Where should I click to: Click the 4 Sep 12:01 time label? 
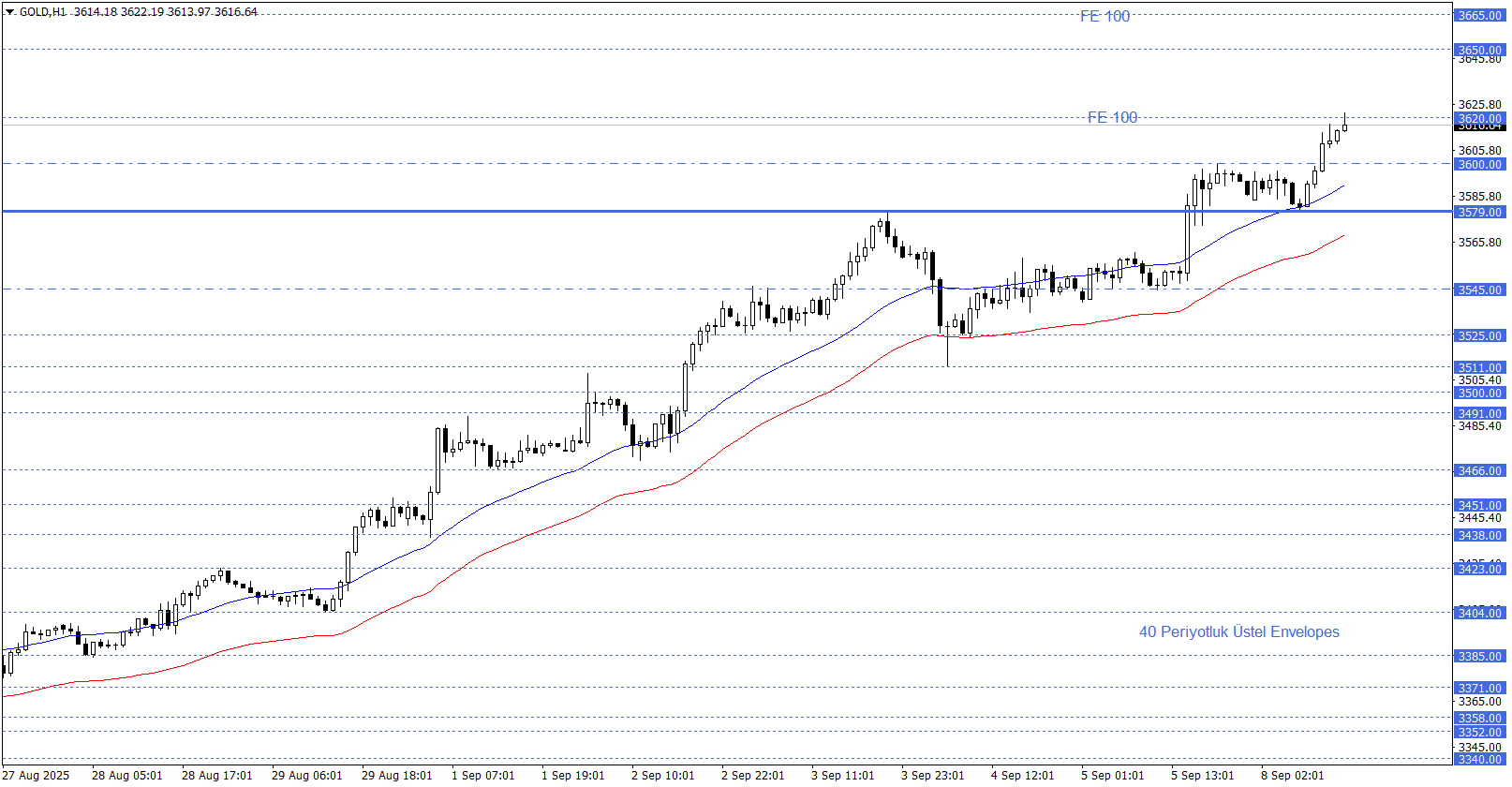click(x=1022, y=775)
